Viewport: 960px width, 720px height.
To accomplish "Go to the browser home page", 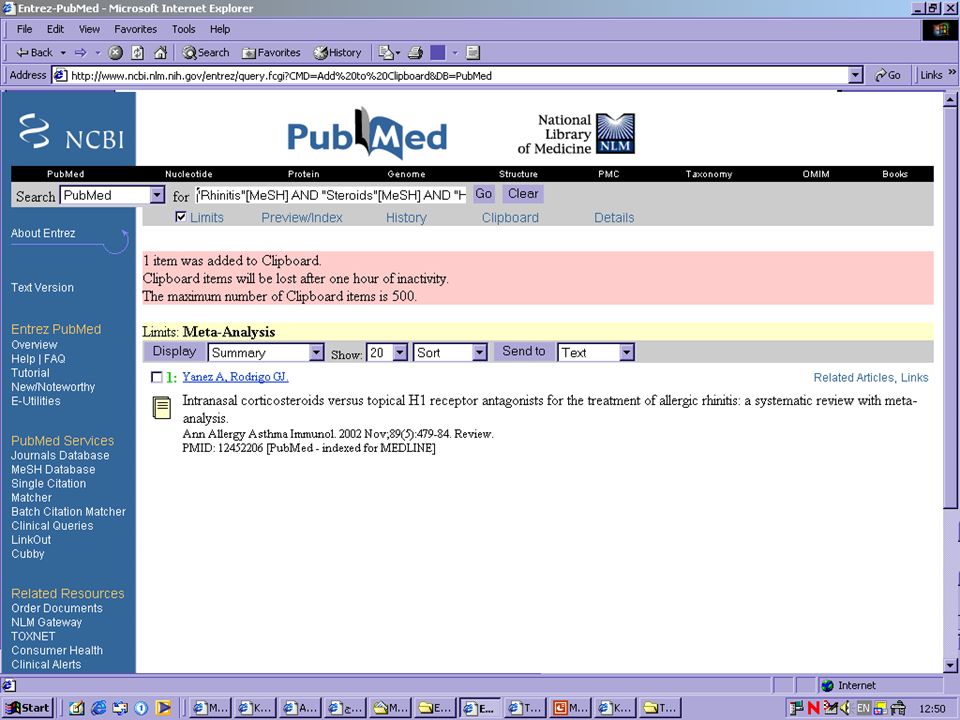I will tap(160, 53).
